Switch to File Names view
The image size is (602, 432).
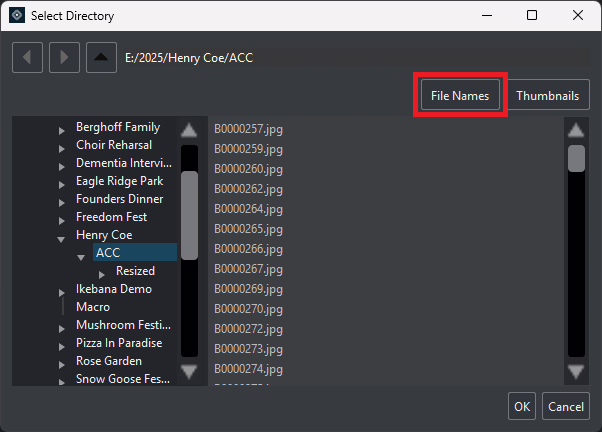pyautogui.click(x=460, y=95)
